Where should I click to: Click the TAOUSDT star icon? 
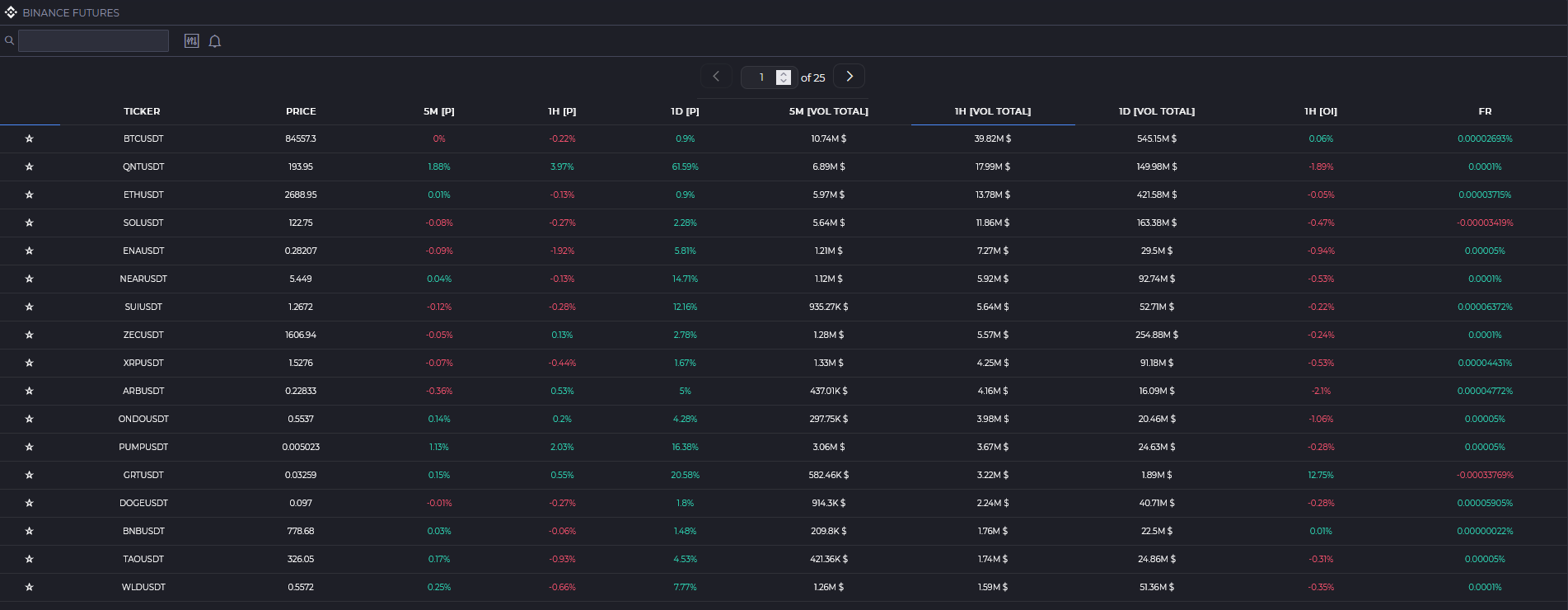click(x=30, y=559)
